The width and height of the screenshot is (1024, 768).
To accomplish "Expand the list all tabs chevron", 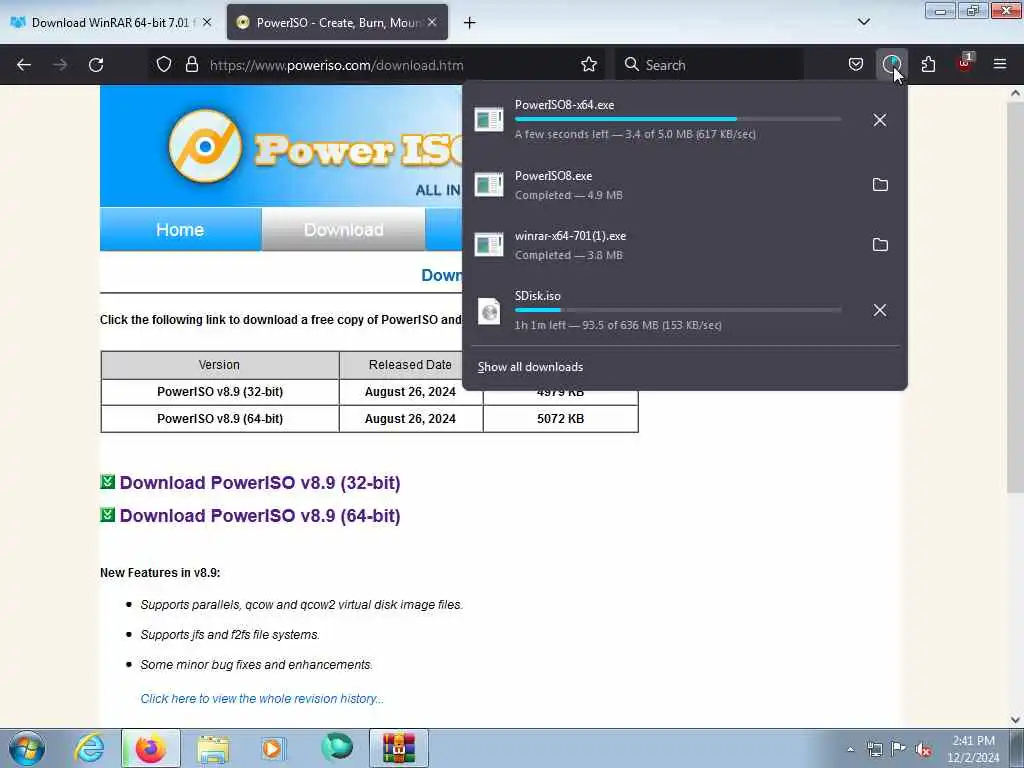I will pyautogui.click(x=863, y=22).
